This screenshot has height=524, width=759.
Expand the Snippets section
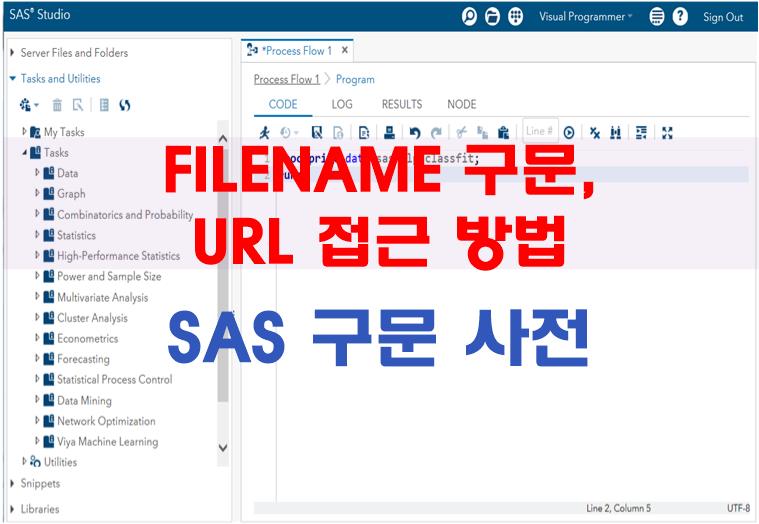tap(13, 483)
